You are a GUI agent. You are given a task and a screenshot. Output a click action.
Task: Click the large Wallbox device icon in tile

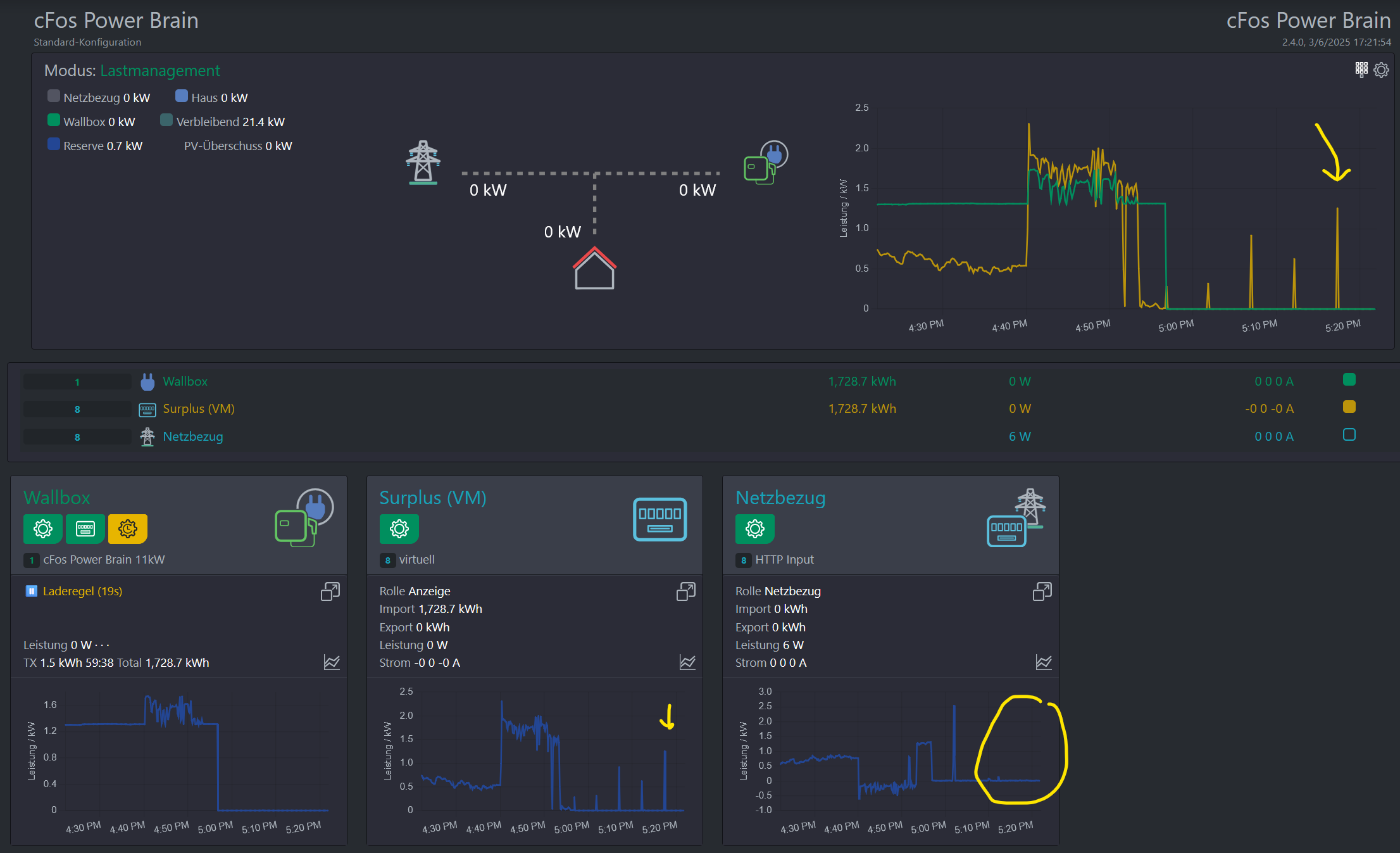click(304, 517)
